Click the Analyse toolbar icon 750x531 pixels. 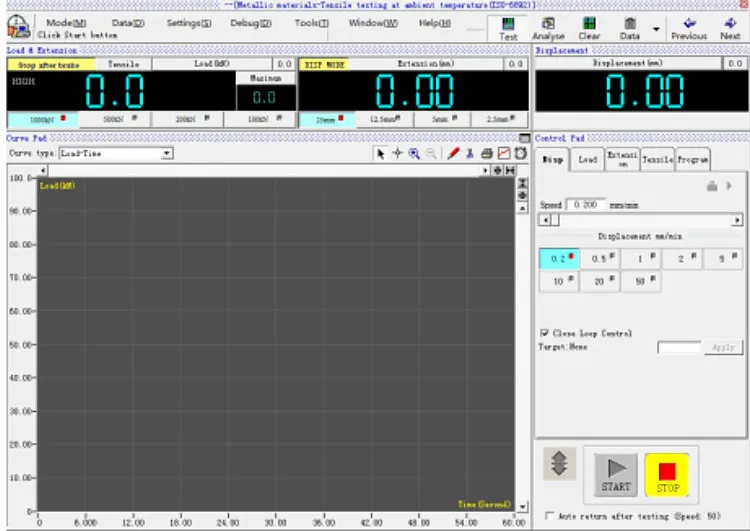coord(548,28)
